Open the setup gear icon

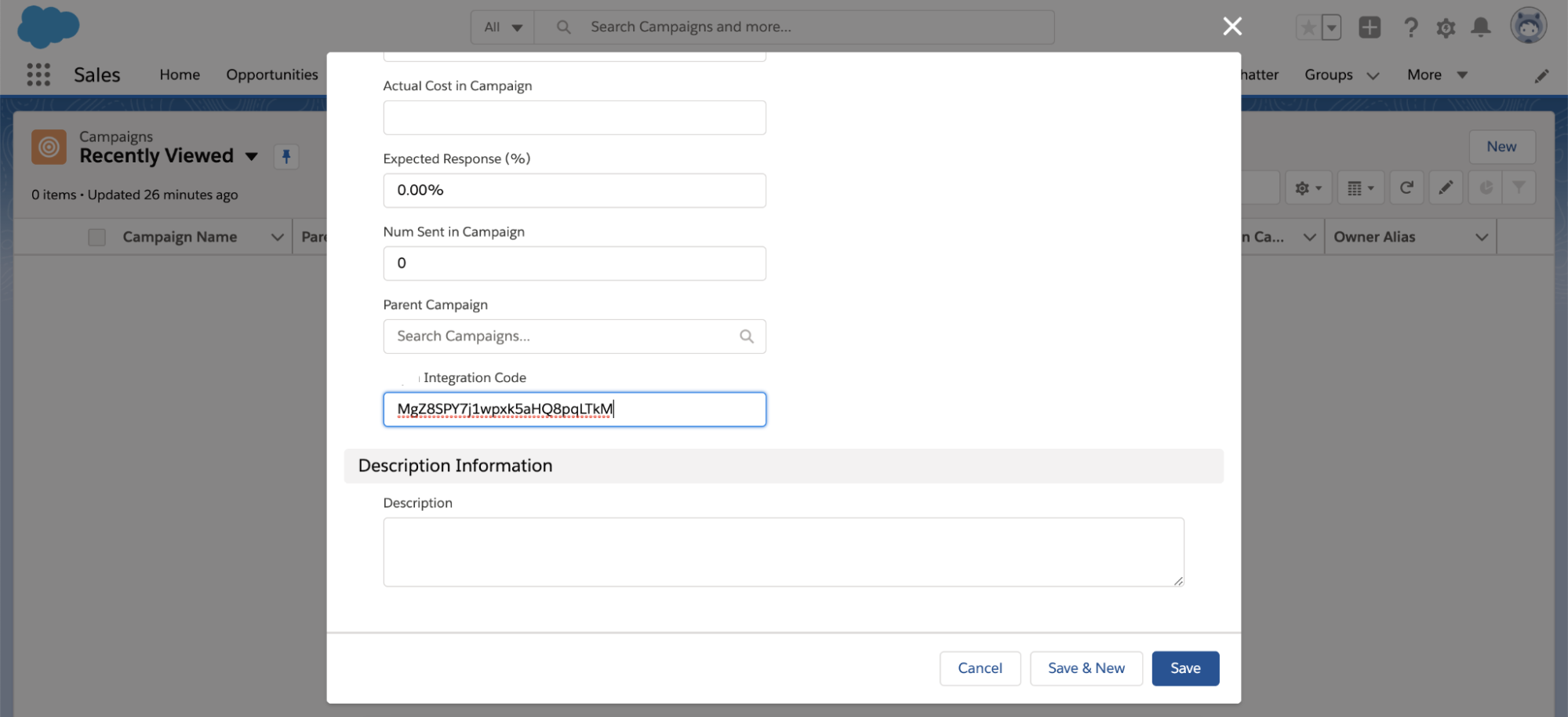[x=1445, y=28]
